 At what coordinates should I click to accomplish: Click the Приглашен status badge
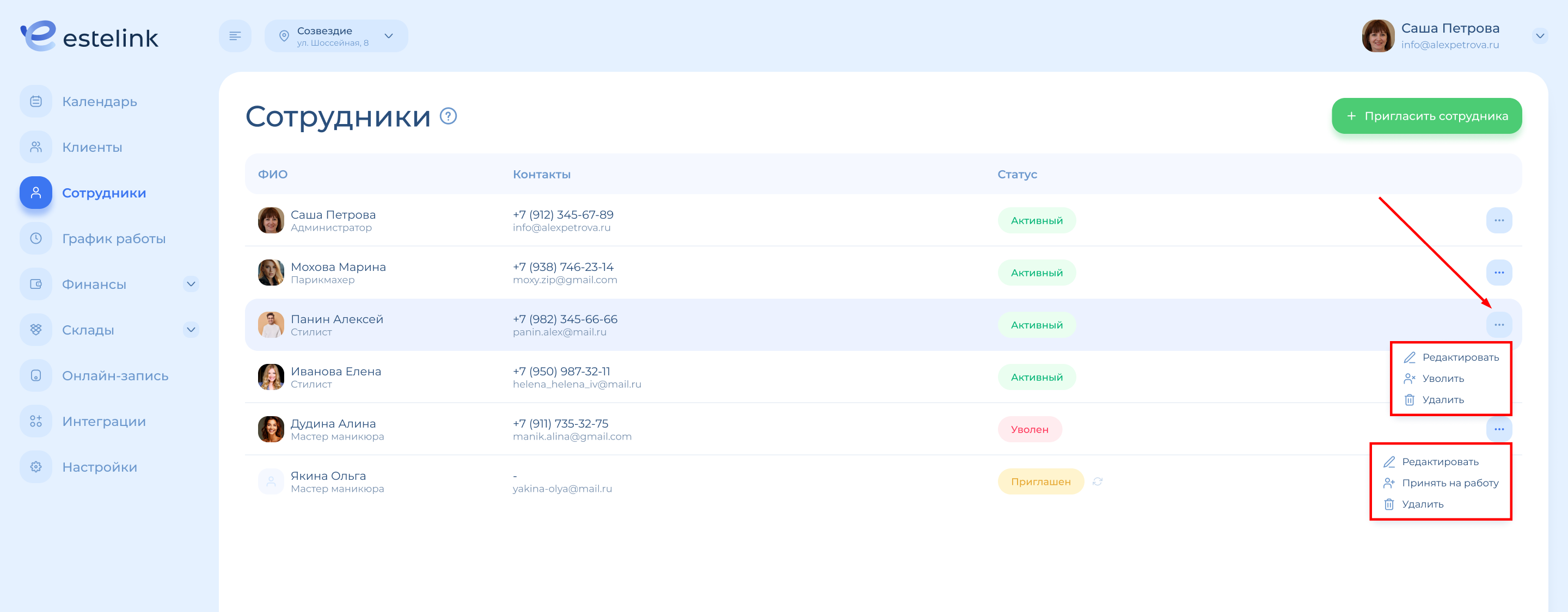tap(1041, 481)
